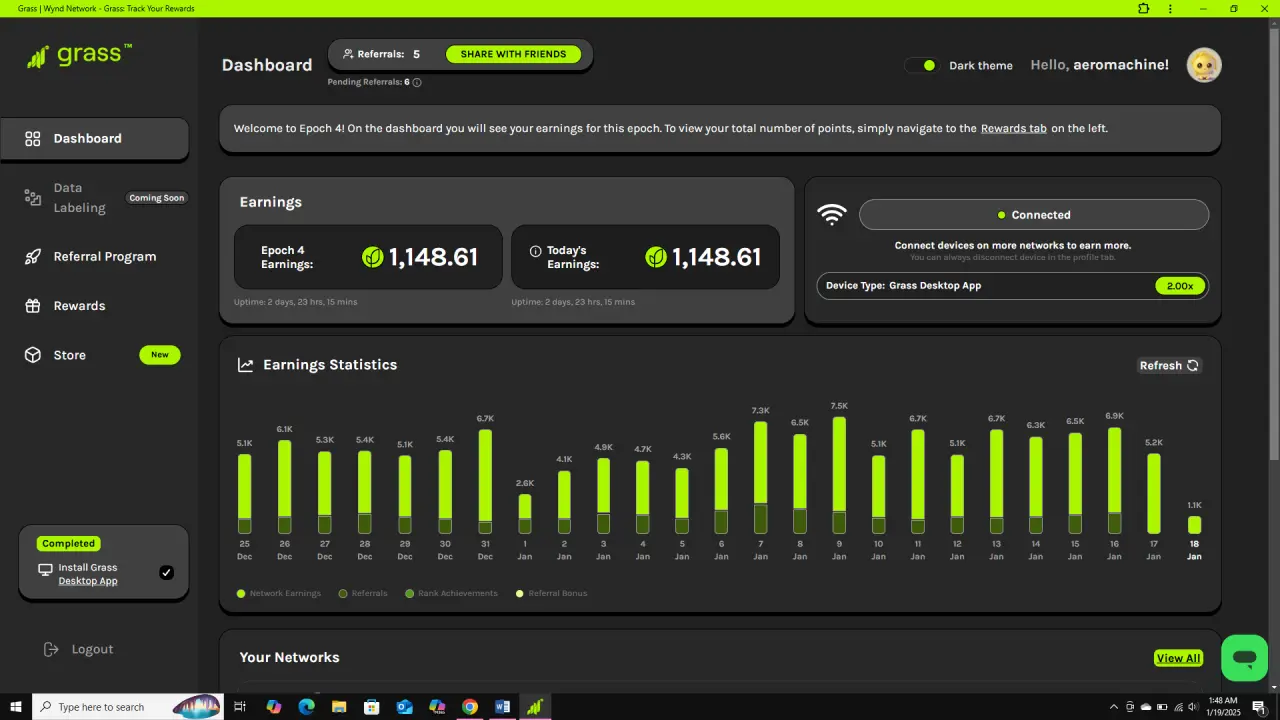
Task: Toggle the Dark theme switch
Action: (x=921, y=65)
